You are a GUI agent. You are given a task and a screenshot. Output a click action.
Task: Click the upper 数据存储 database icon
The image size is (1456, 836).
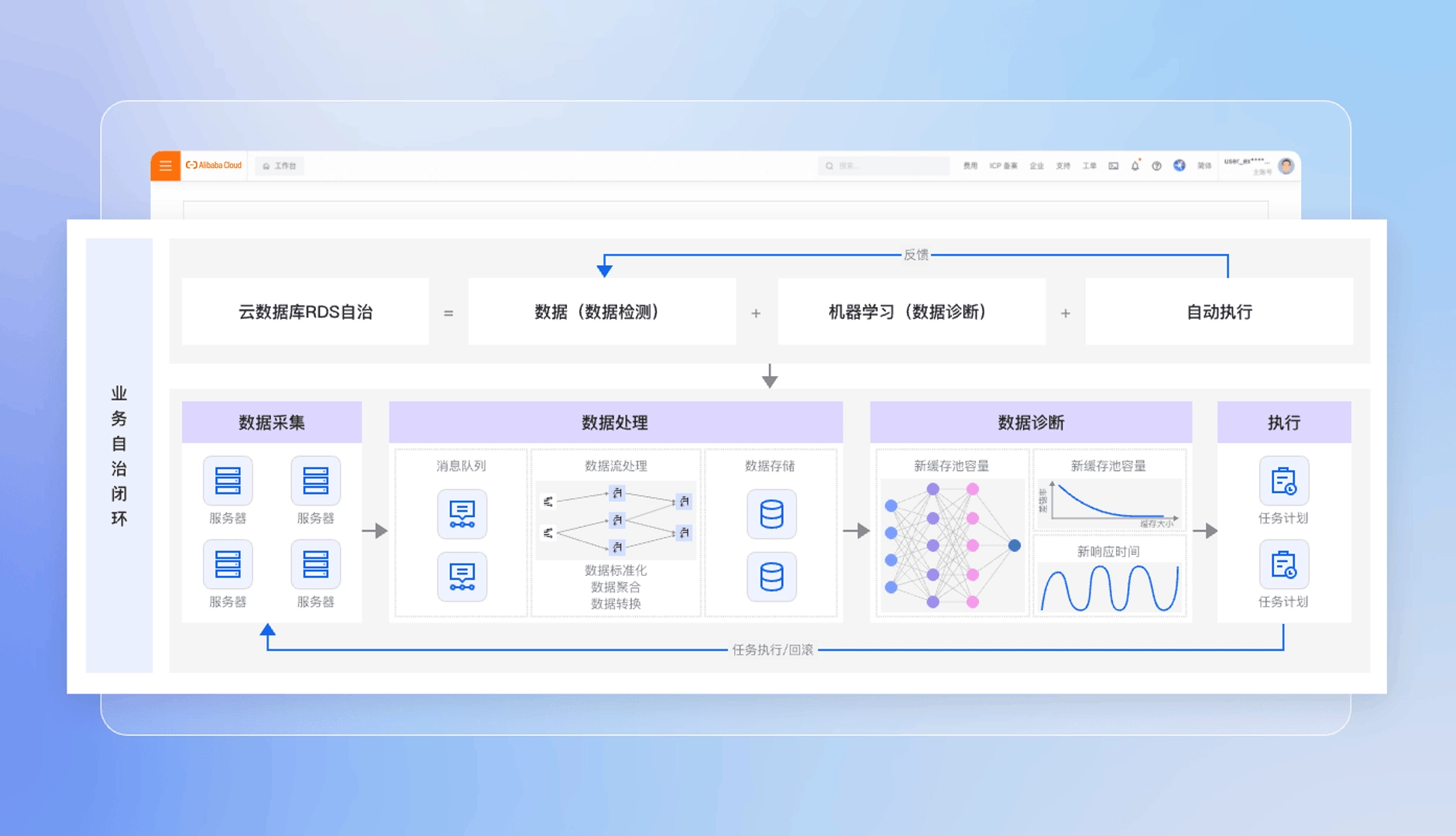771,514
